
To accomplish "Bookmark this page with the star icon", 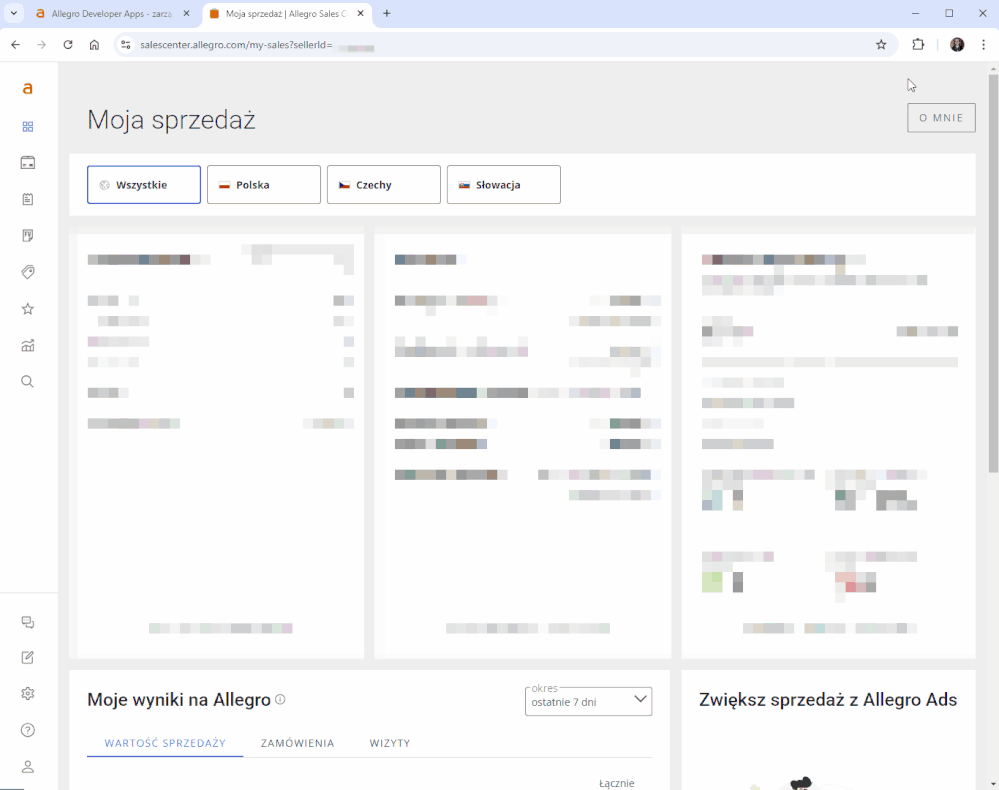I will click(881, 45).
